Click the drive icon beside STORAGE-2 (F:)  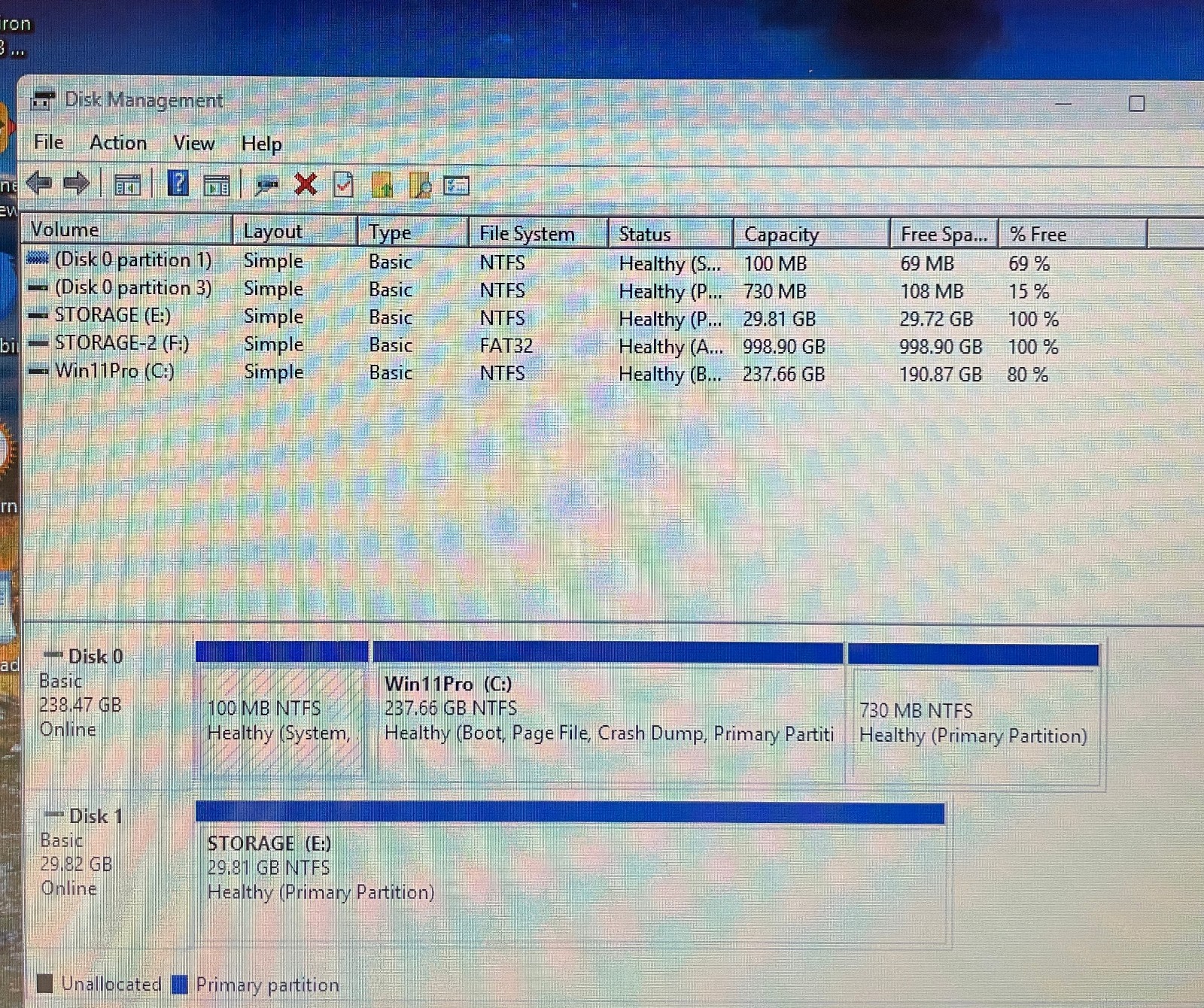point(38,343)
